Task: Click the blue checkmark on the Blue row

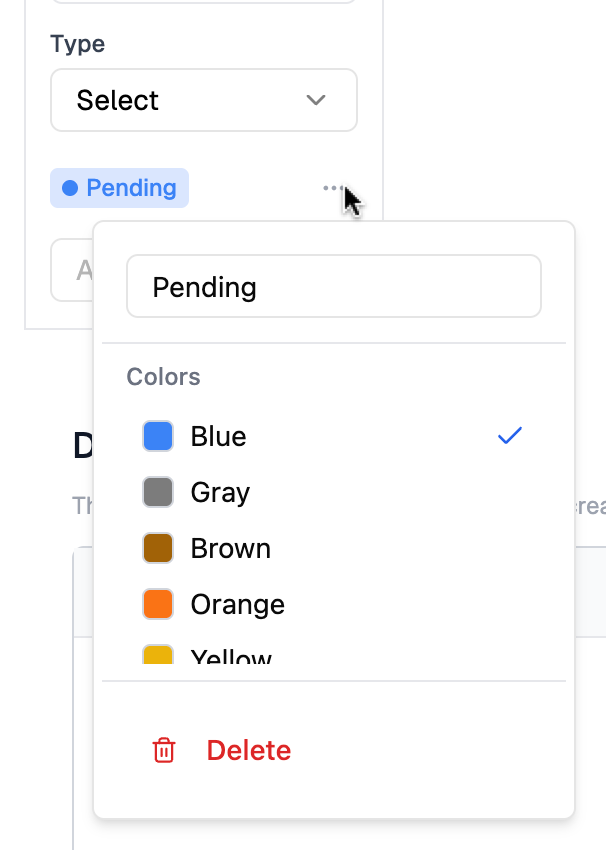Action: (510, 436)
